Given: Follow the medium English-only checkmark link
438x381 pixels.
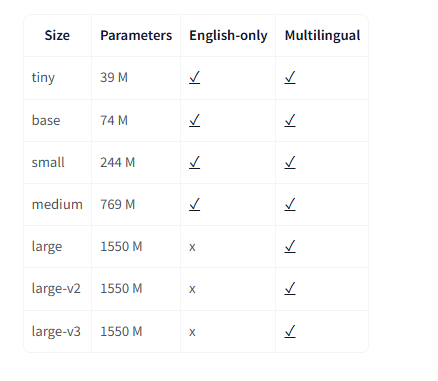Looking at the screenshot, I should click(195, 204).
